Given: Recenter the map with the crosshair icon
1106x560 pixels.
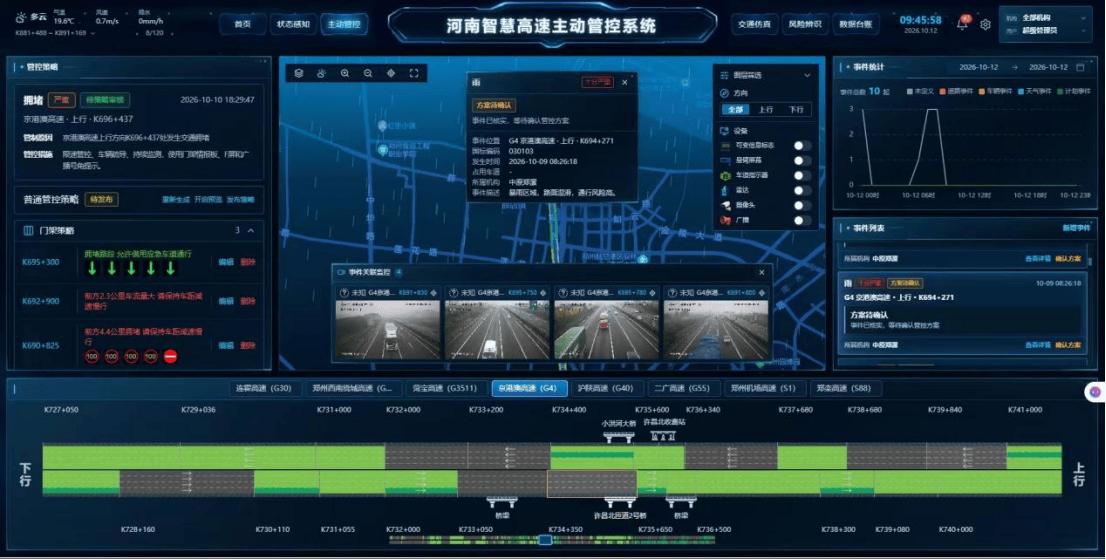Looking at the screenshot, I should (391, 73).
